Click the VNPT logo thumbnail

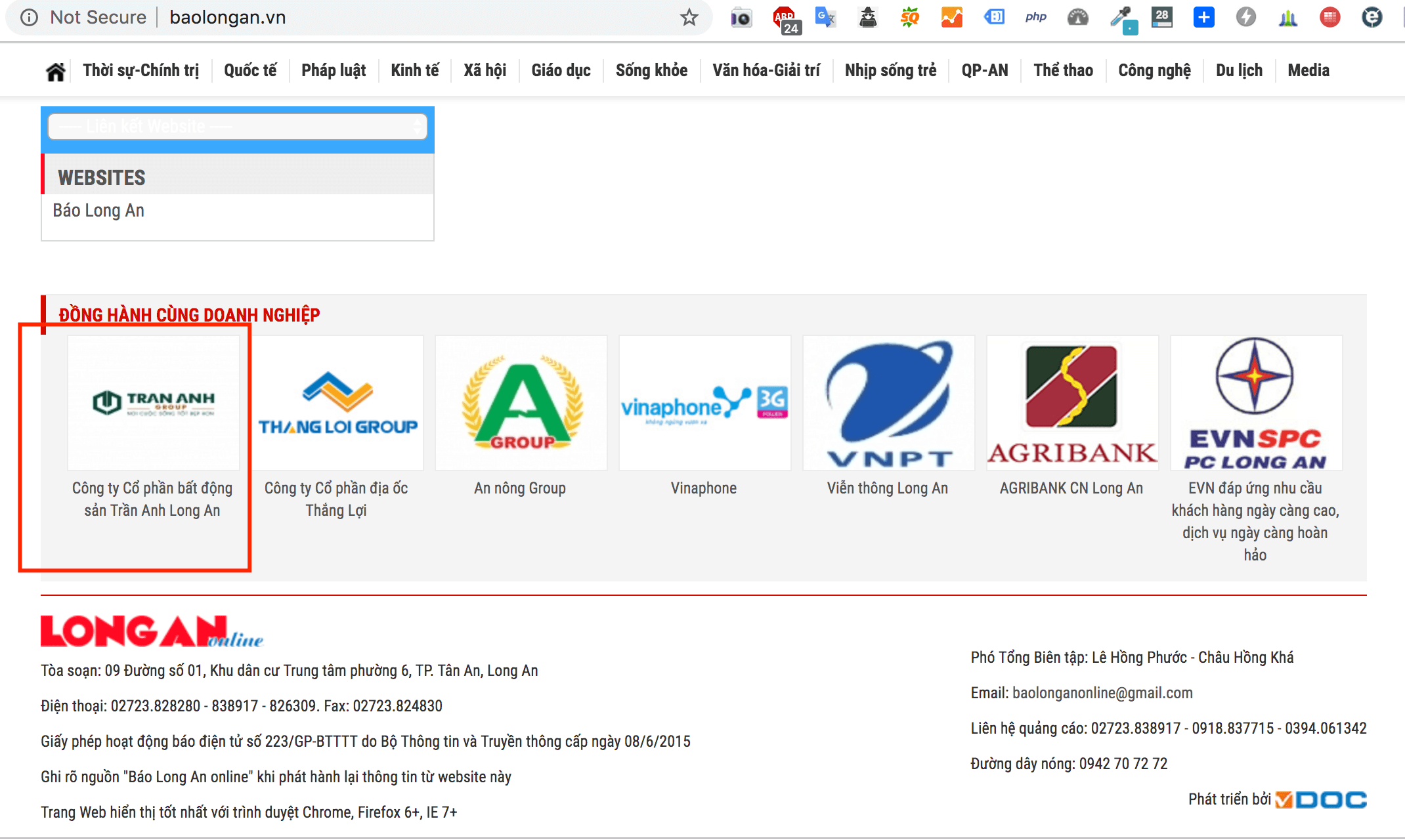click(x=888, y=402)
